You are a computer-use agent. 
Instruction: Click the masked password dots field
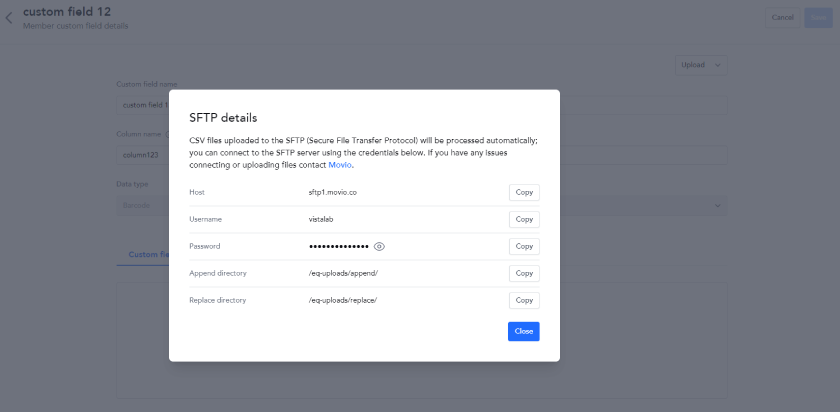[x=339, y=246]
